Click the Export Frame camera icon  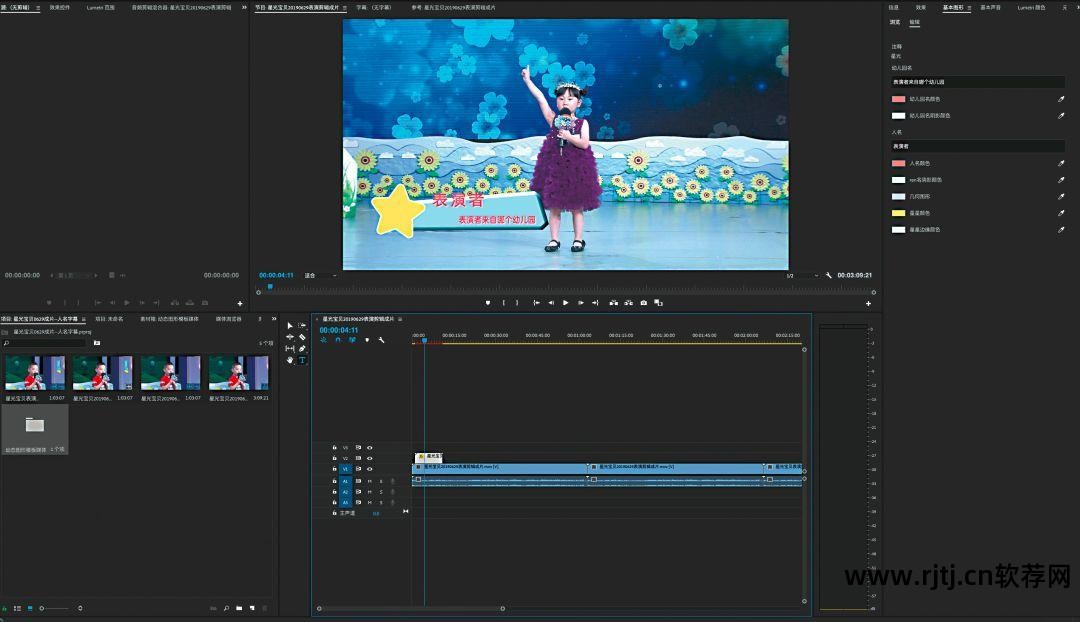[643, 302]
